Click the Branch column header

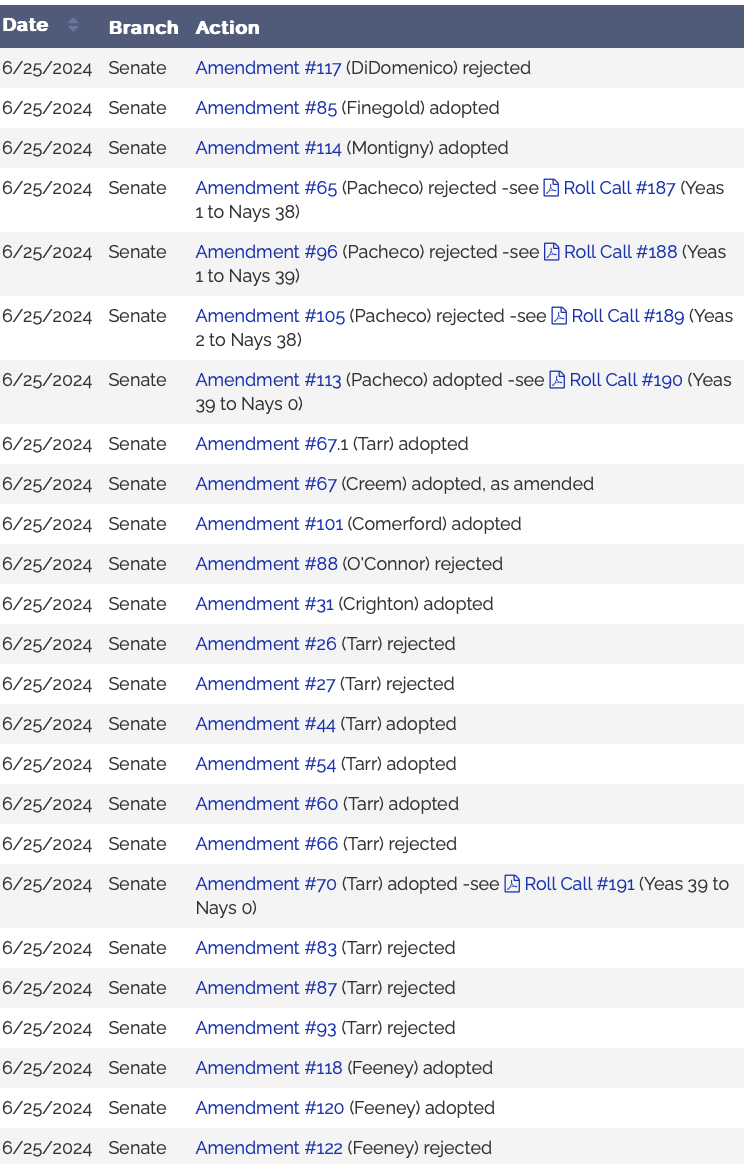tap(143, 28)
